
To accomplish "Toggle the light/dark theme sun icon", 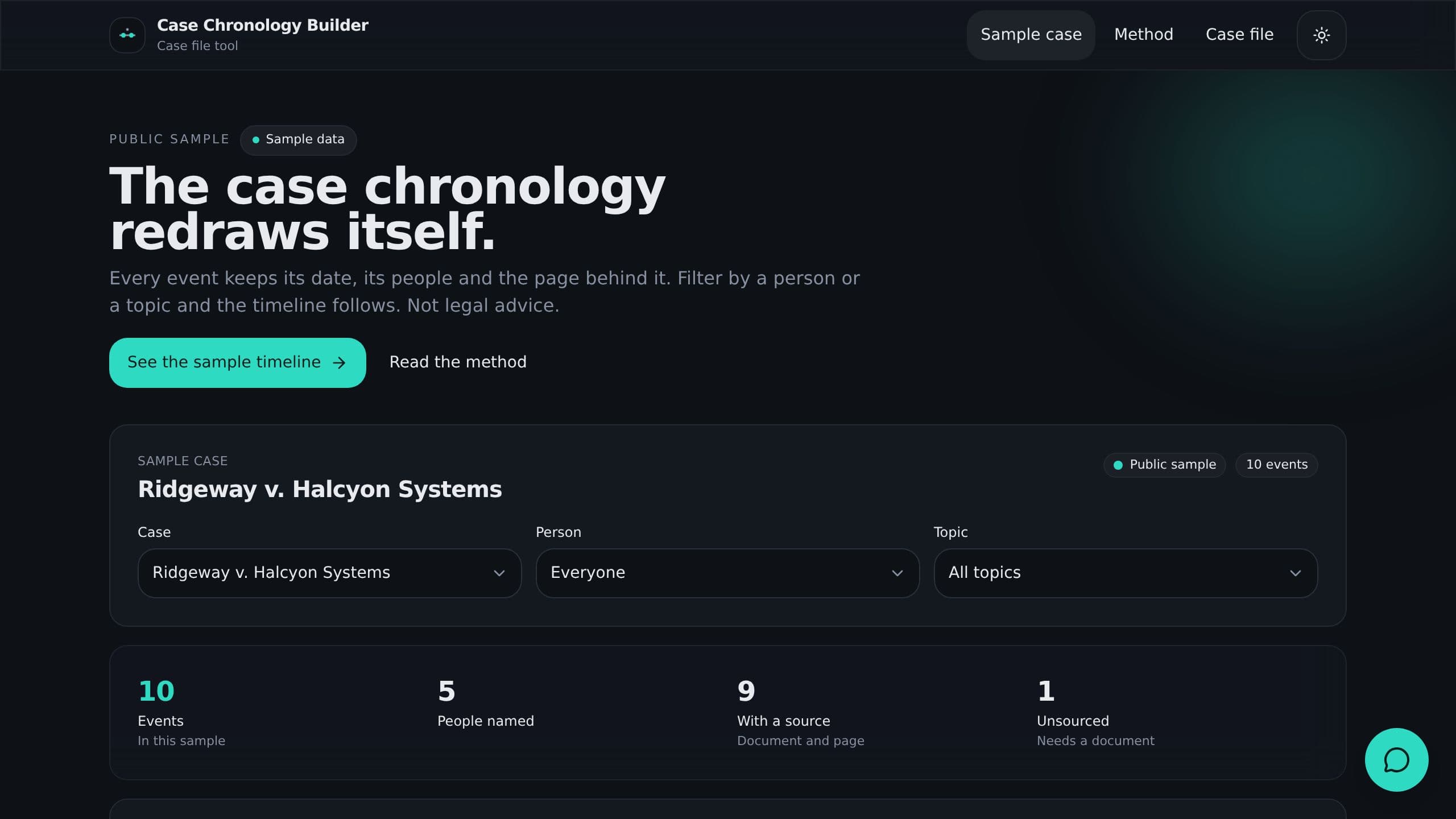I will [x=1321, y=35].
